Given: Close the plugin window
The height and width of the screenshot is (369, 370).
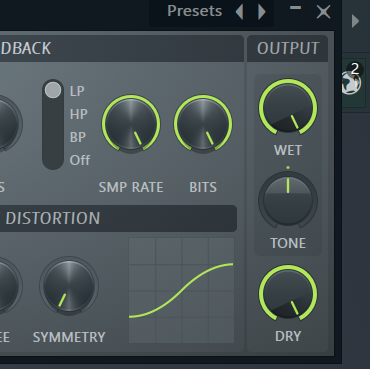Looking at the screenshot, I should point(323,12).
